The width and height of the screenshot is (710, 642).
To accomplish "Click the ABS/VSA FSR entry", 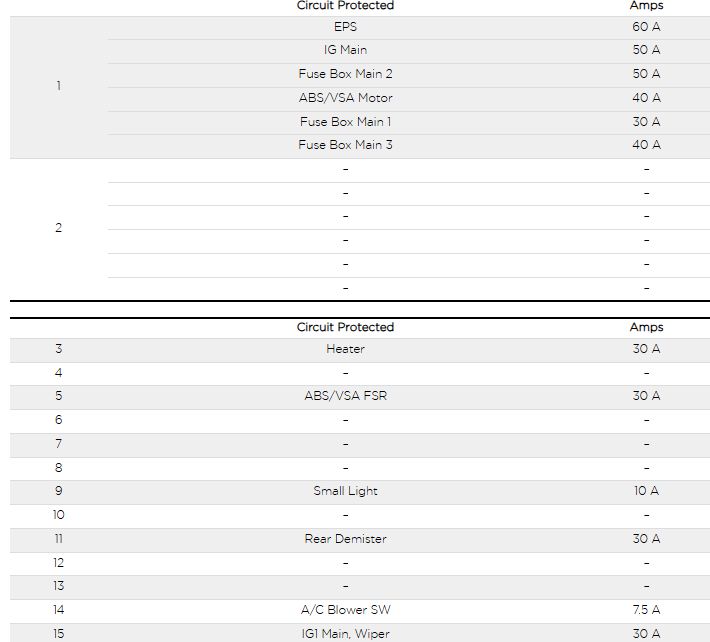I will [345, 396].
